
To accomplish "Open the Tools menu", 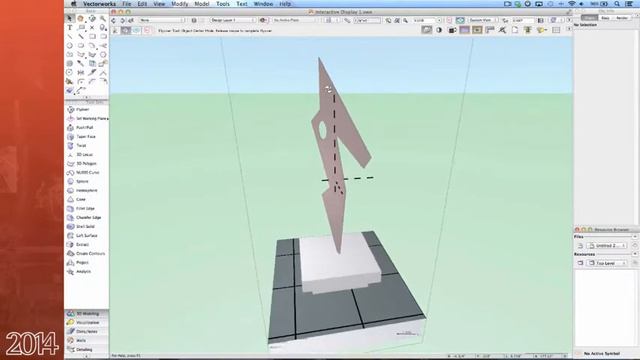I will pos(222,4).
